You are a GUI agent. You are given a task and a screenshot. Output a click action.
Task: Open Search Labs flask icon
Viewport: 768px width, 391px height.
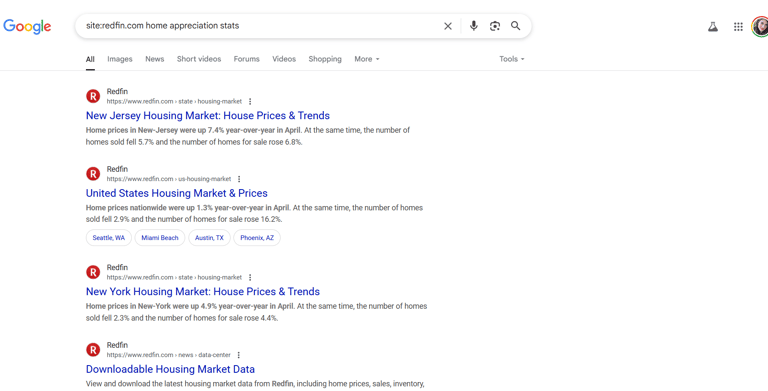713,27
